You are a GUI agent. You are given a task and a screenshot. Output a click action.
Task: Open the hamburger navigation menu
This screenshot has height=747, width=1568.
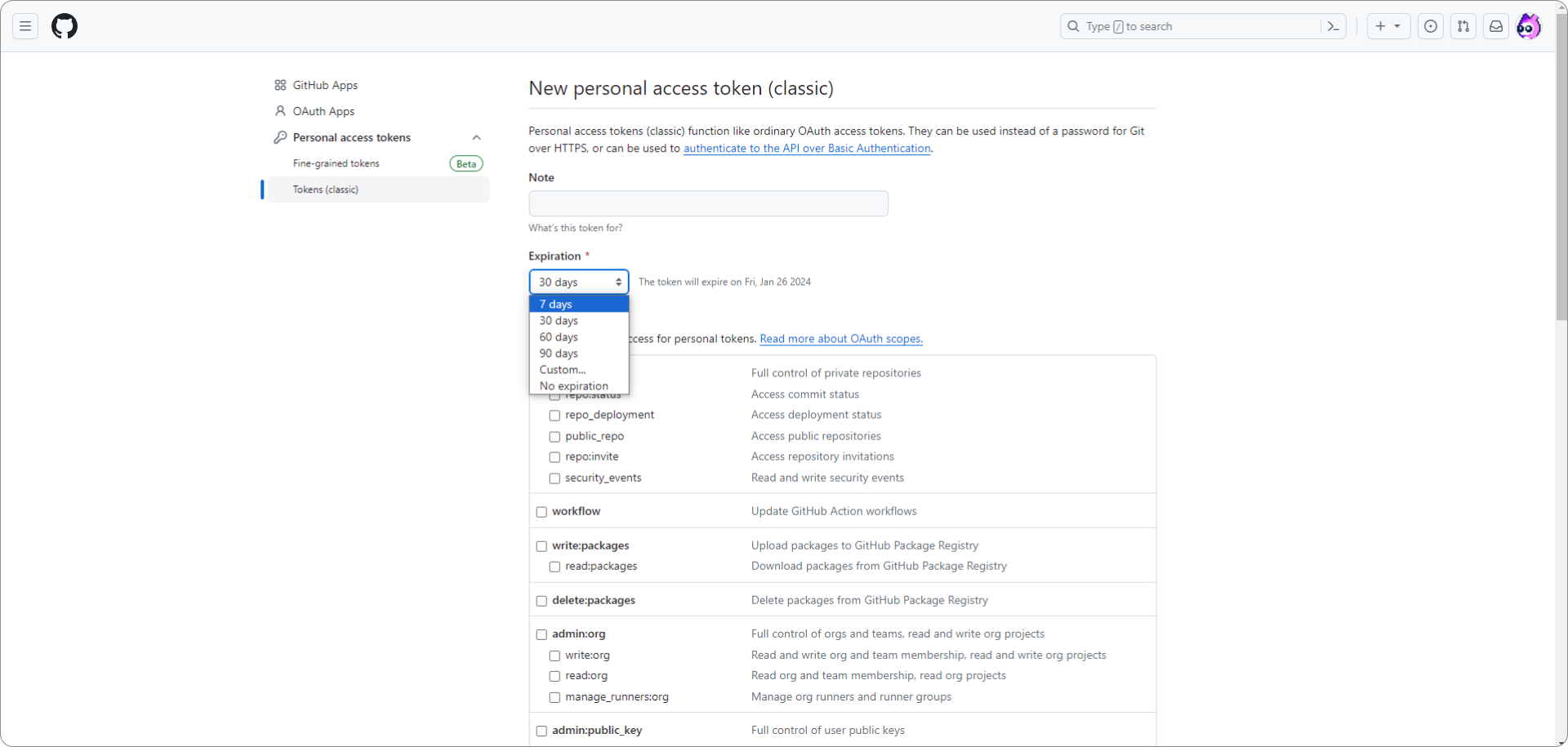click(x=25, y=26)
